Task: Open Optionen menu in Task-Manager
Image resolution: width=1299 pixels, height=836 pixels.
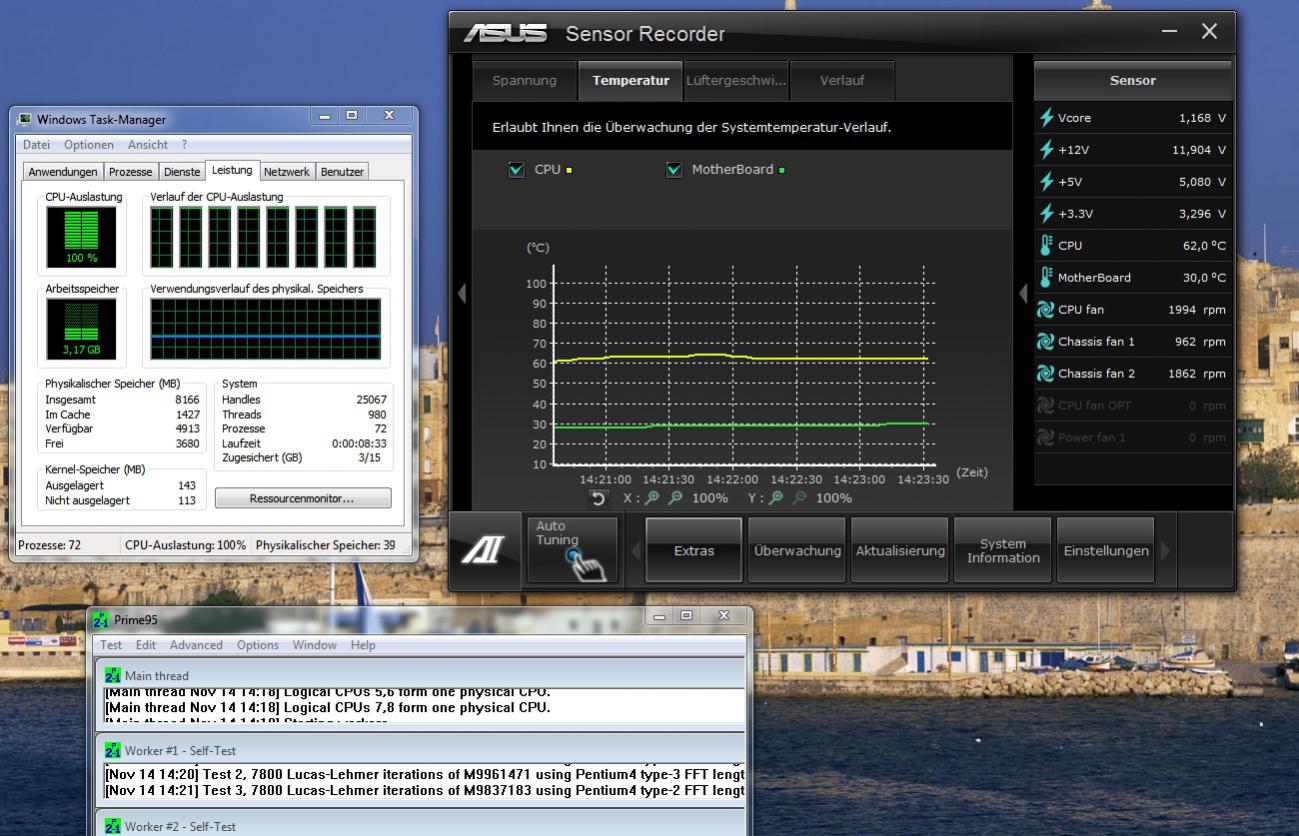Action: pos(89,145)
